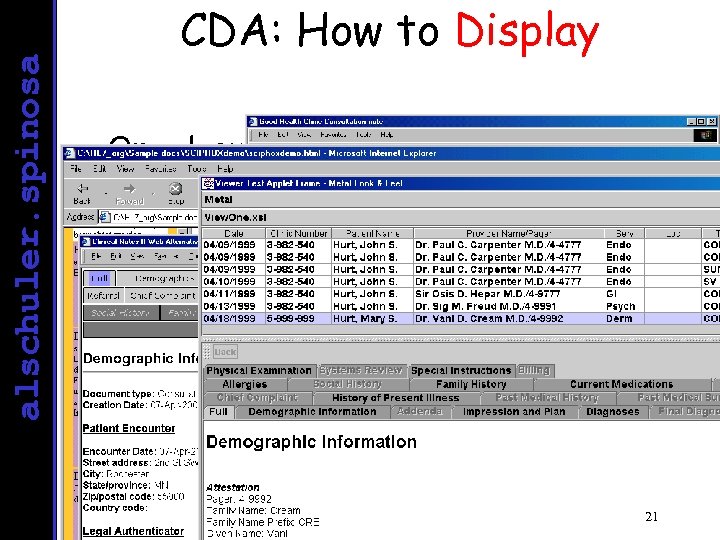Click the Internet Explorer title bar icon
This screenshot has width=720, height=540.
(x=69, y=153)
